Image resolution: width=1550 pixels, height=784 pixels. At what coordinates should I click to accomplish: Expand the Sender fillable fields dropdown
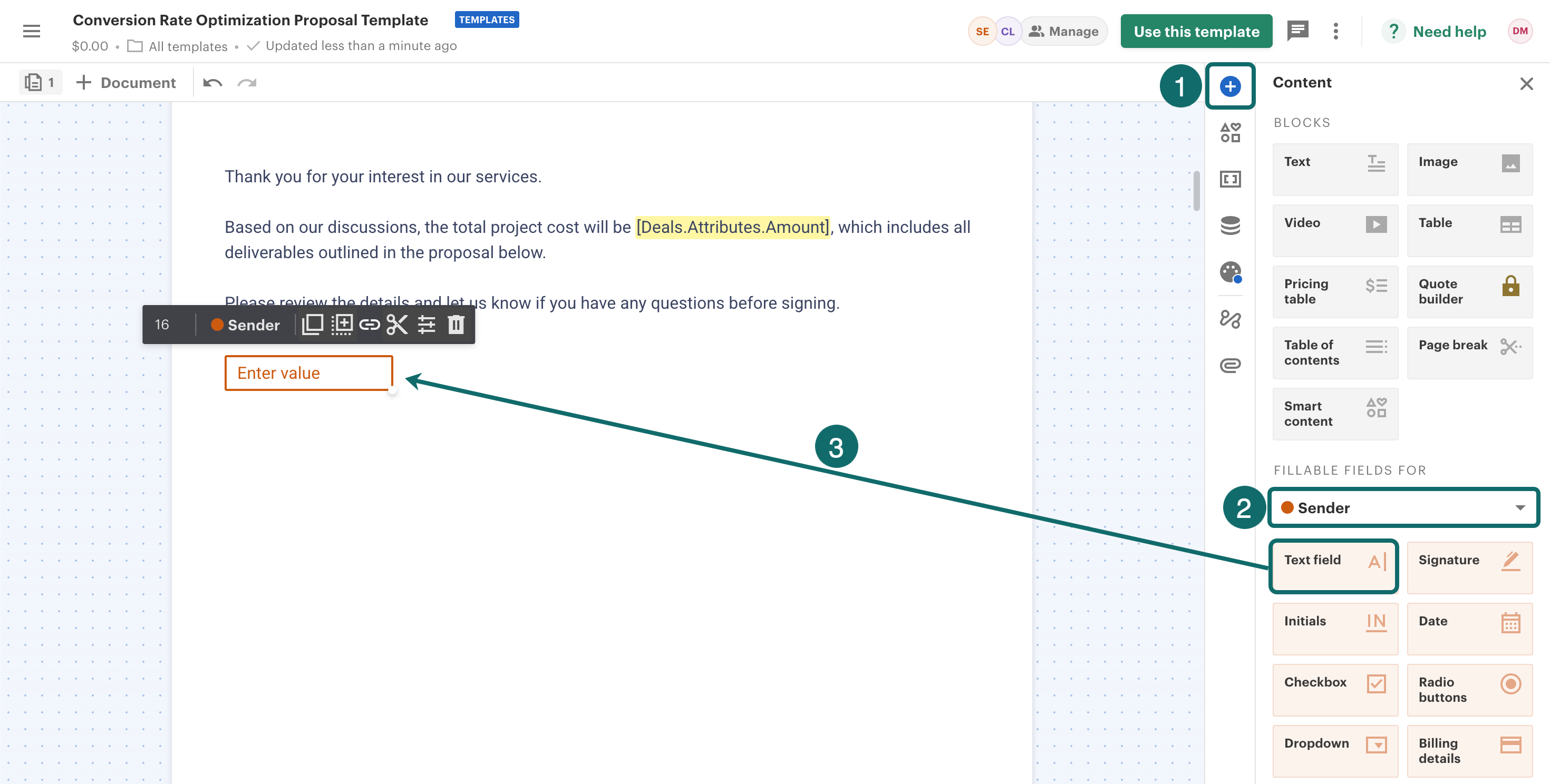click(1403, 508)
